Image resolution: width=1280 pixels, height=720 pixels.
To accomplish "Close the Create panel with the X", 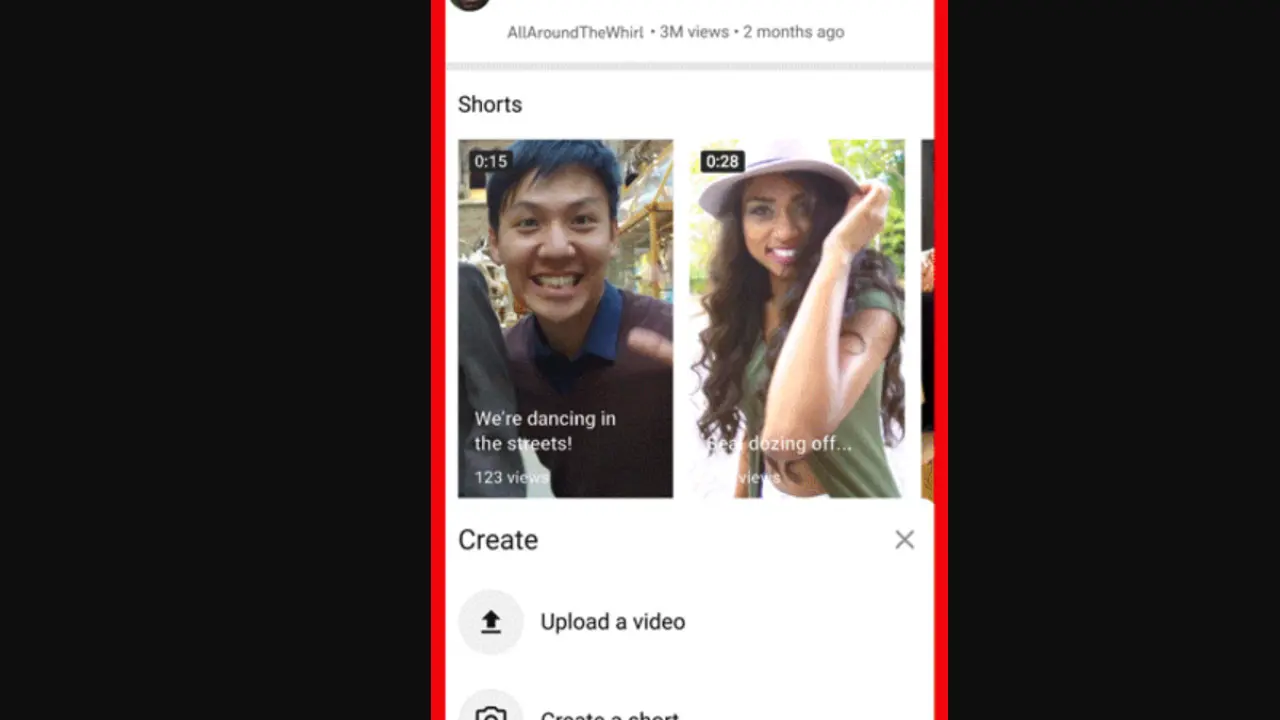I will [x=904, y=540].
